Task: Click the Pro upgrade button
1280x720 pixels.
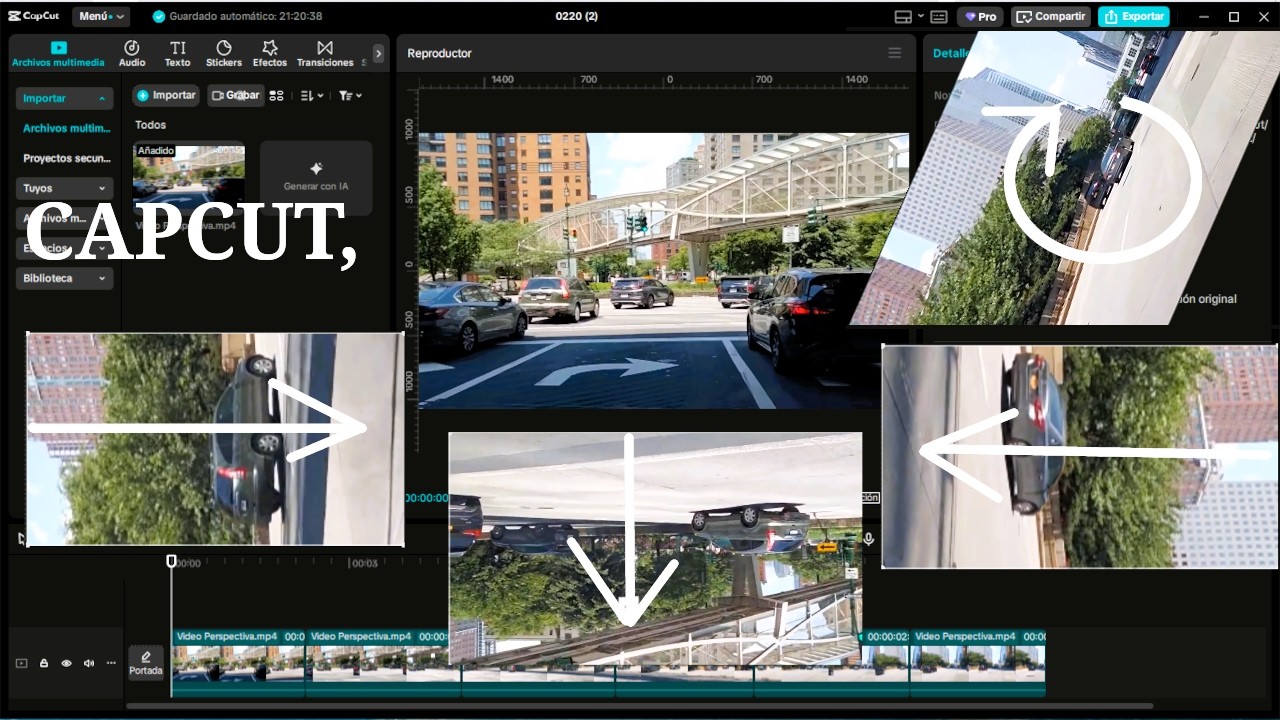Action: click(x=980, y=17)
